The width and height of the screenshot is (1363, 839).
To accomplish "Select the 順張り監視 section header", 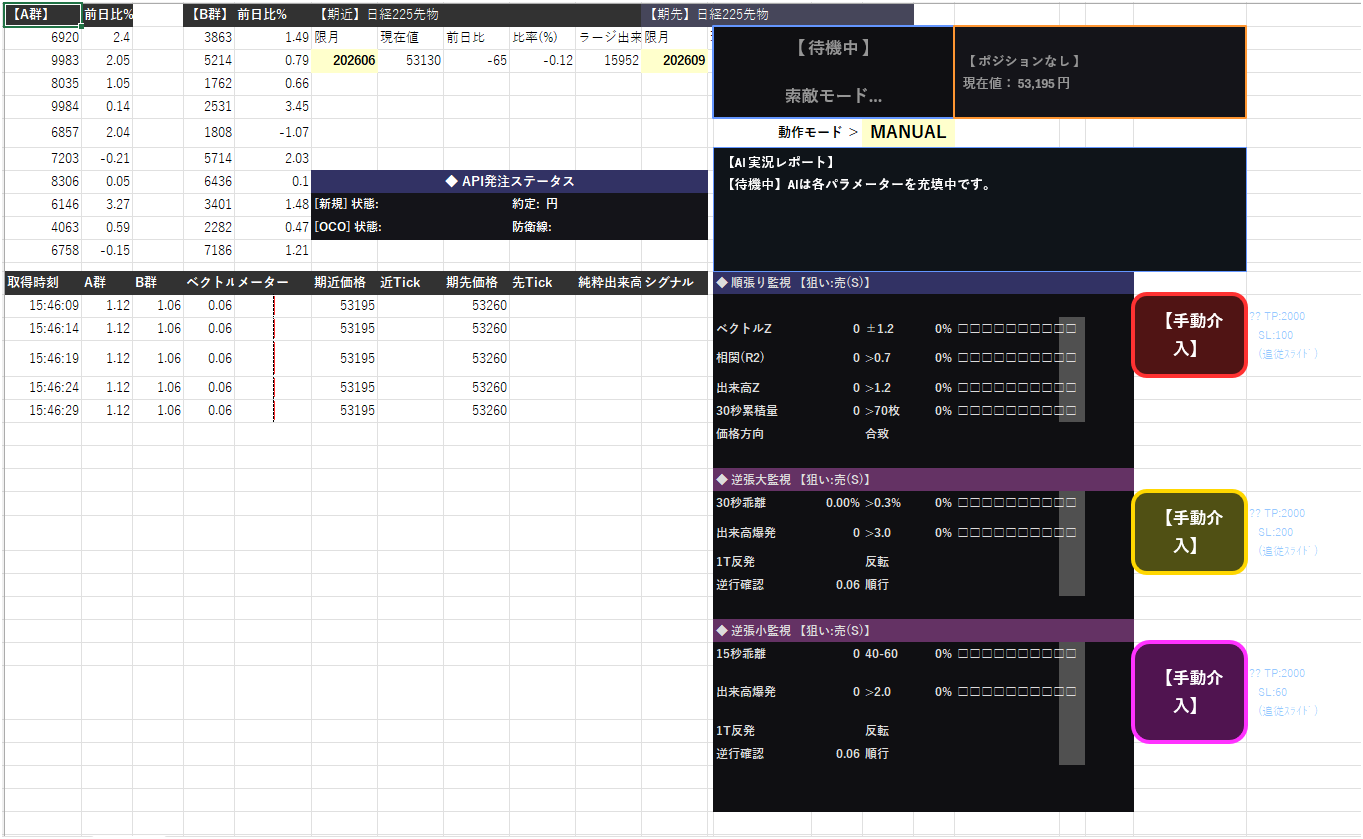I will click(x=923, y=283).
